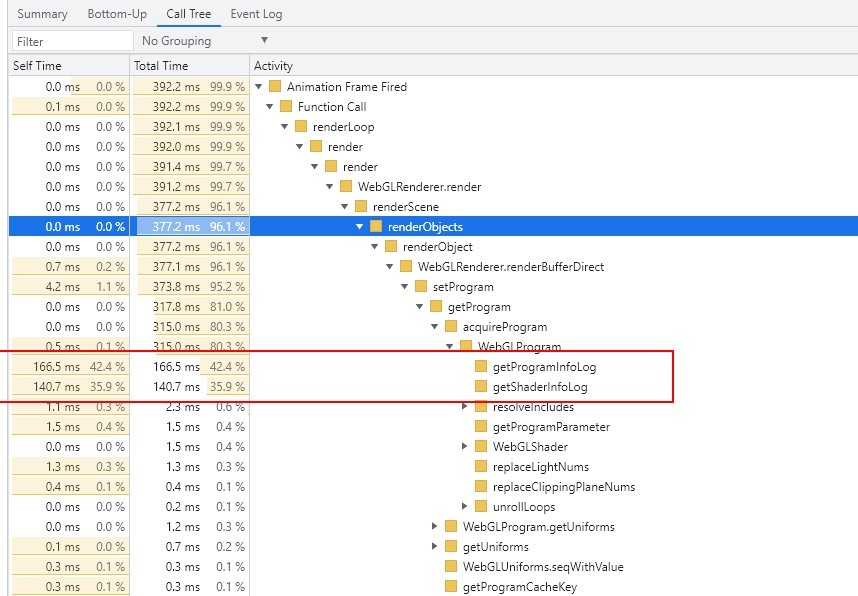Select the WebGLRenderer.renderBufferDirect row
The width and height of the screenshot is (858, 596).
coord(510,267)
